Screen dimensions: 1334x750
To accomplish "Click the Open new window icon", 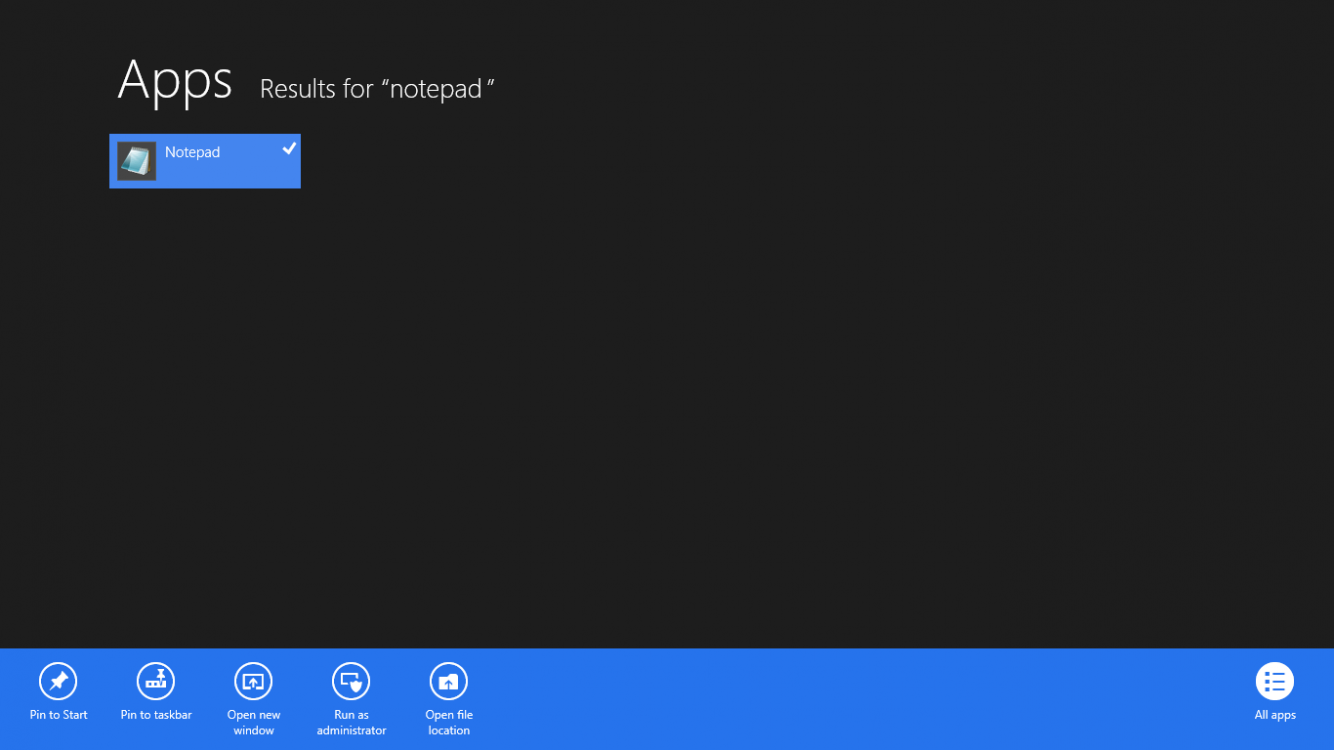I will pyautogui.click(x=253, y=681).
